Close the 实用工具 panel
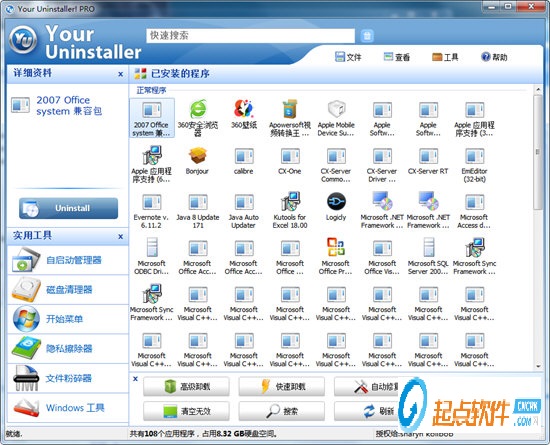 (x=120, y=236)
